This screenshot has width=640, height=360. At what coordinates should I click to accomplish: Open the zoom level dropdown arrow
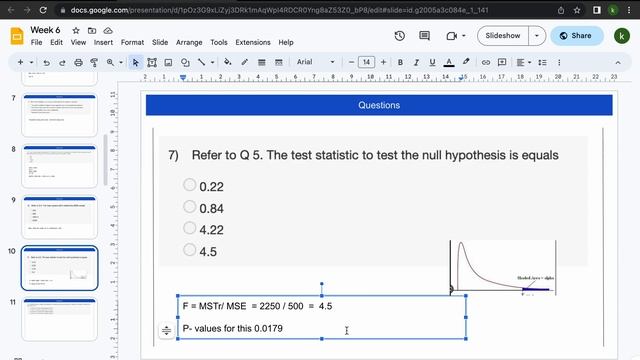121,62
